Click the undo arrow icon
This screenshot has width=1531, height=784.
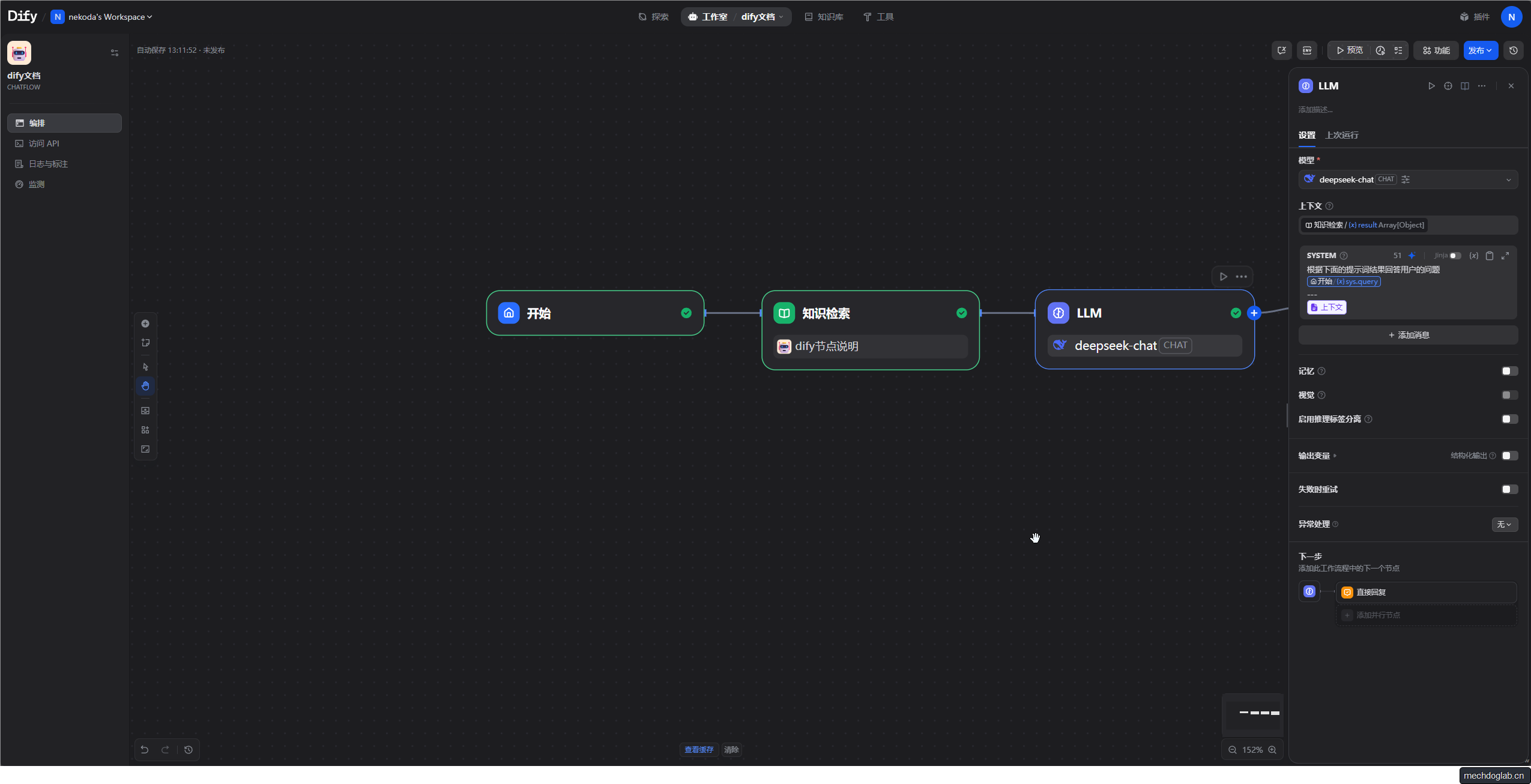(x=145, y=749)
